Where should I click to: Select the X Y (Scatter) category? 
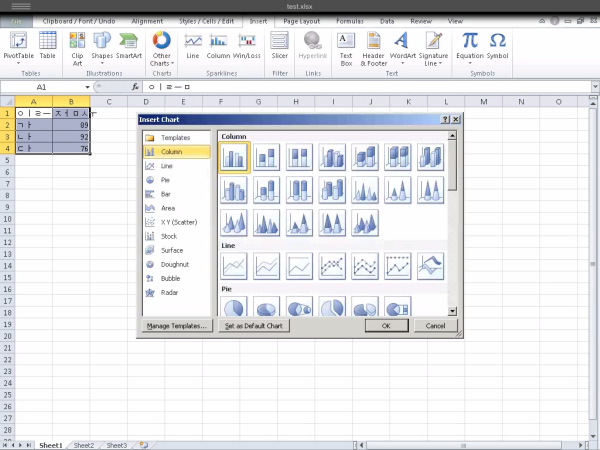click(176, 222)
